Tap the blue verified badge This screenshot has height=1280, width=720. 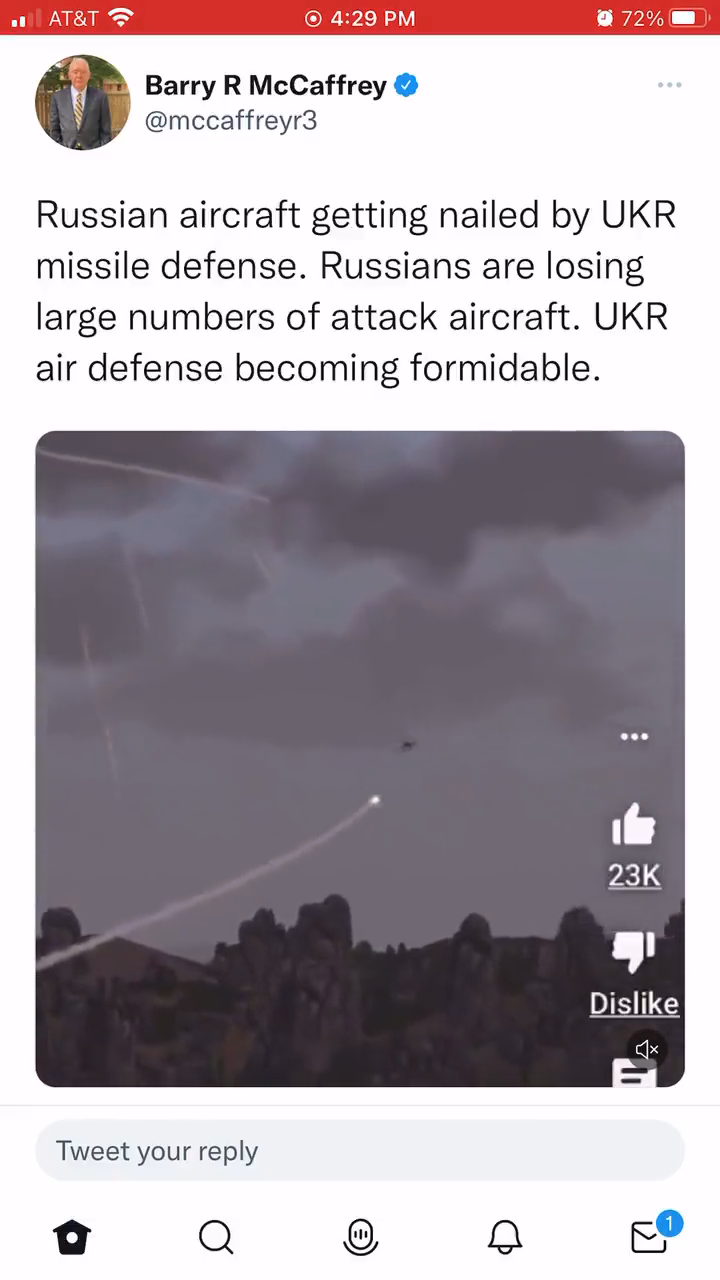(406, 86)
